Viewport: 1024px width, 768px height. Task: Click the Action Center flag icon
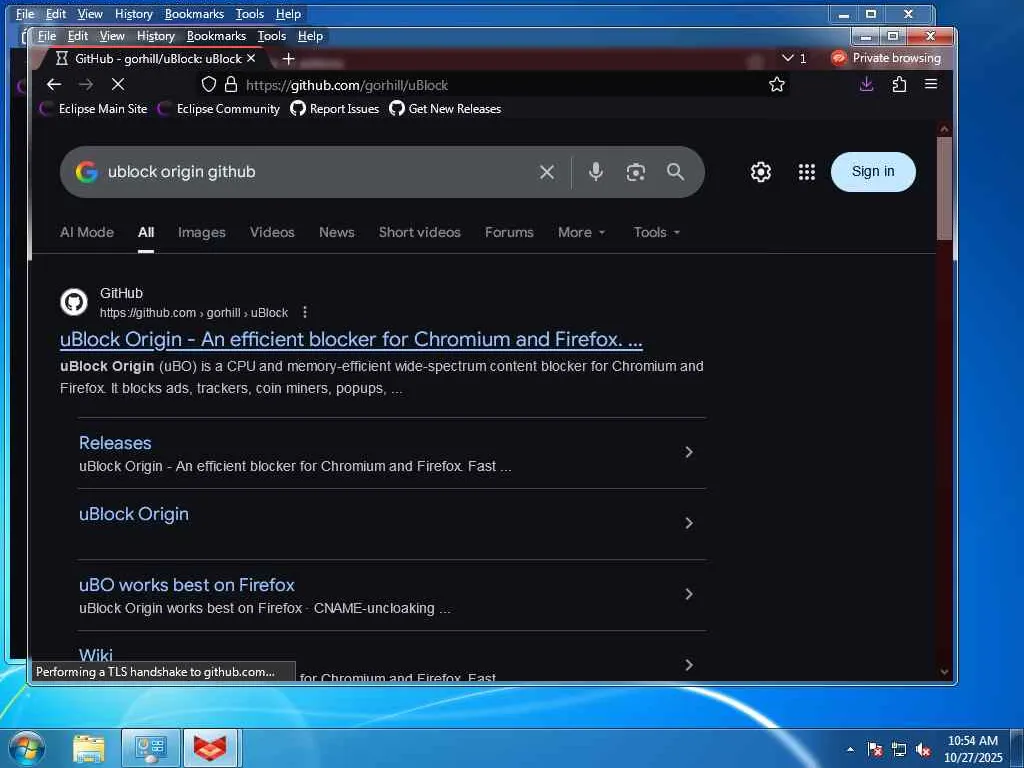tap(874, 749)
